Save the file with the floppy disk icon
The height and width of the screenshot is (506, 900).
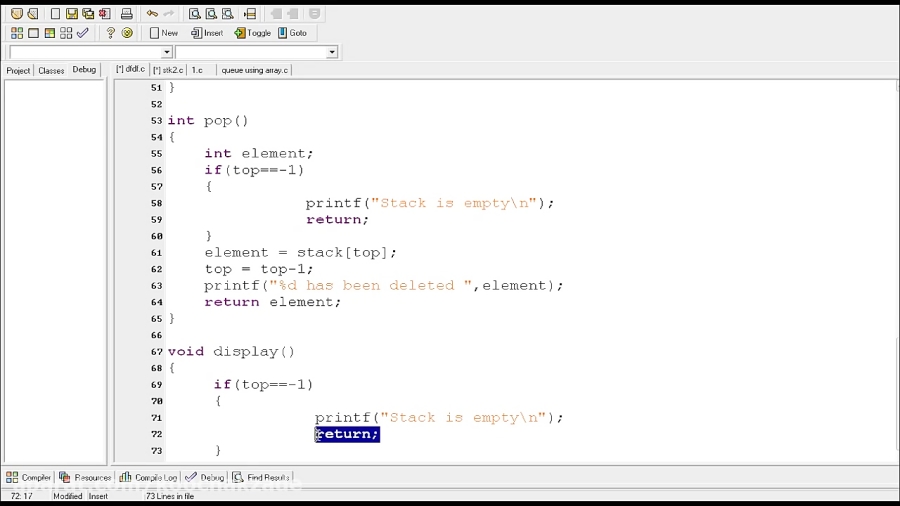[x=72, y=13]
